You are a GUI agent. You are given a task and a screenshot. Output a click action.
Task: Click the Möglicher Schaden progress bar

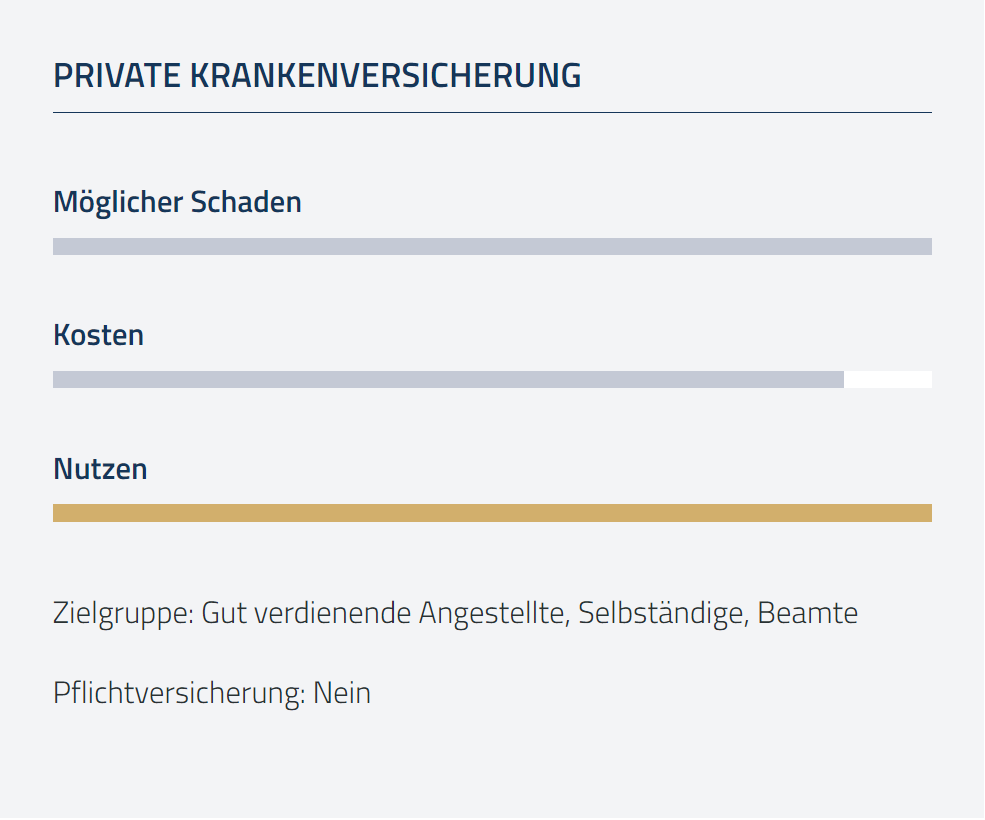point(492,246)
